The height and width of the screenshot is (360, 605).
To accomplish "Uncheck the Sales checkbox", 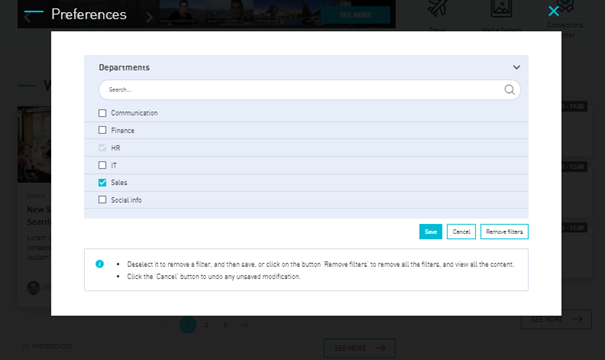I will pyautogui.click(x=102, y=183).
